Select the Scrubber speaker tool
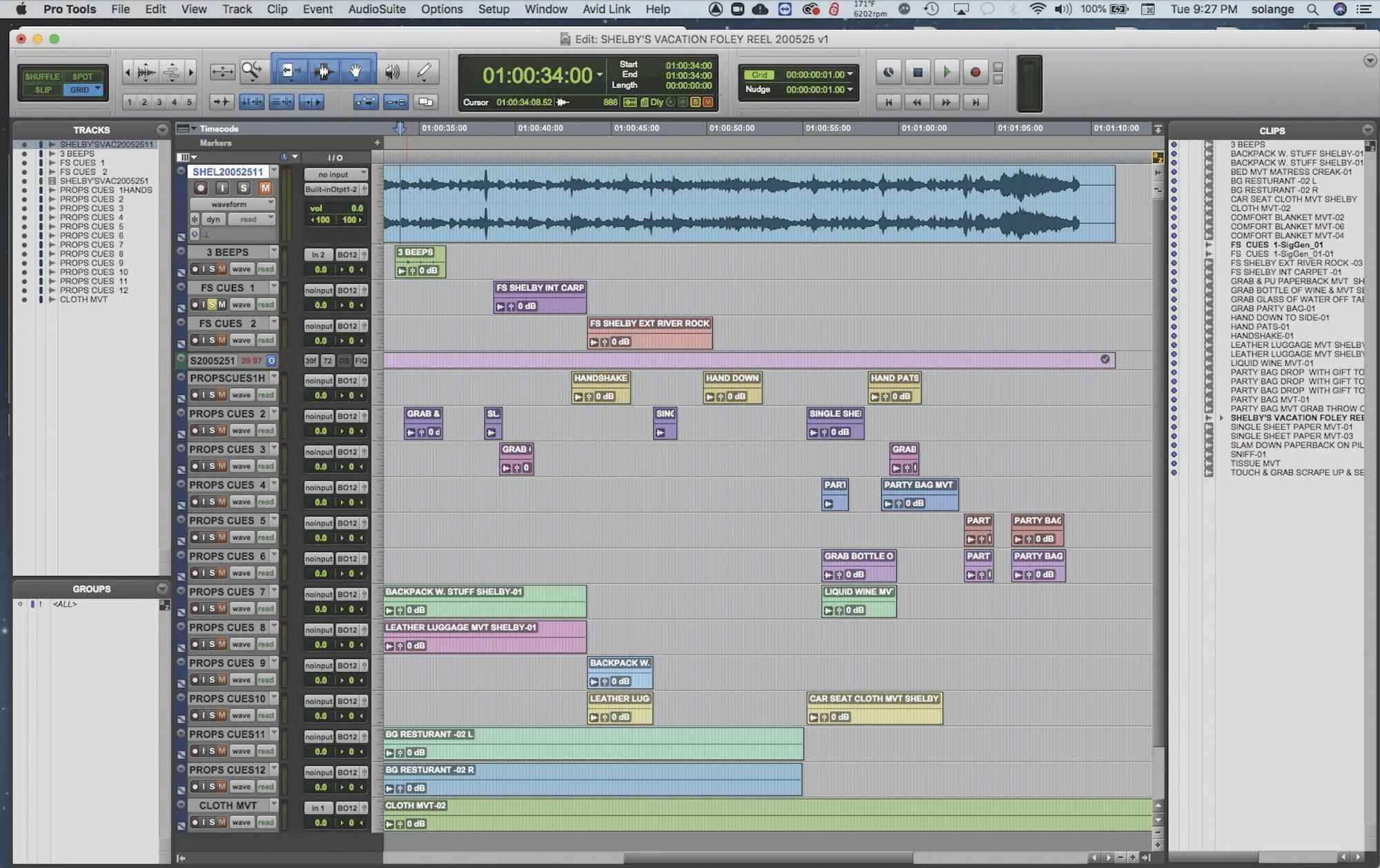The image size is (1380, 868). [x=392, y=71]
